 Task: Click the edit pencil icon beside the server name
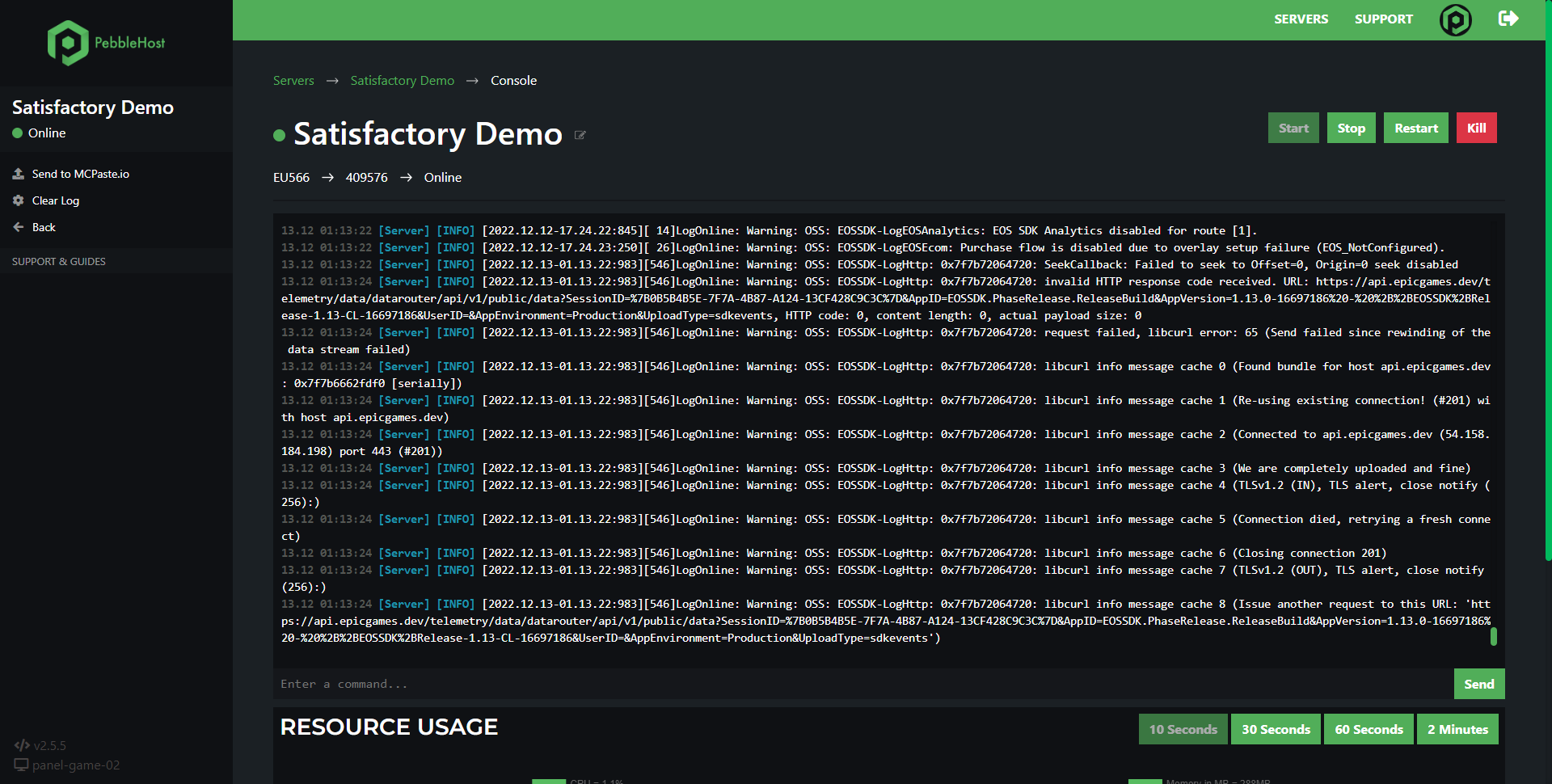pos(580,135)
